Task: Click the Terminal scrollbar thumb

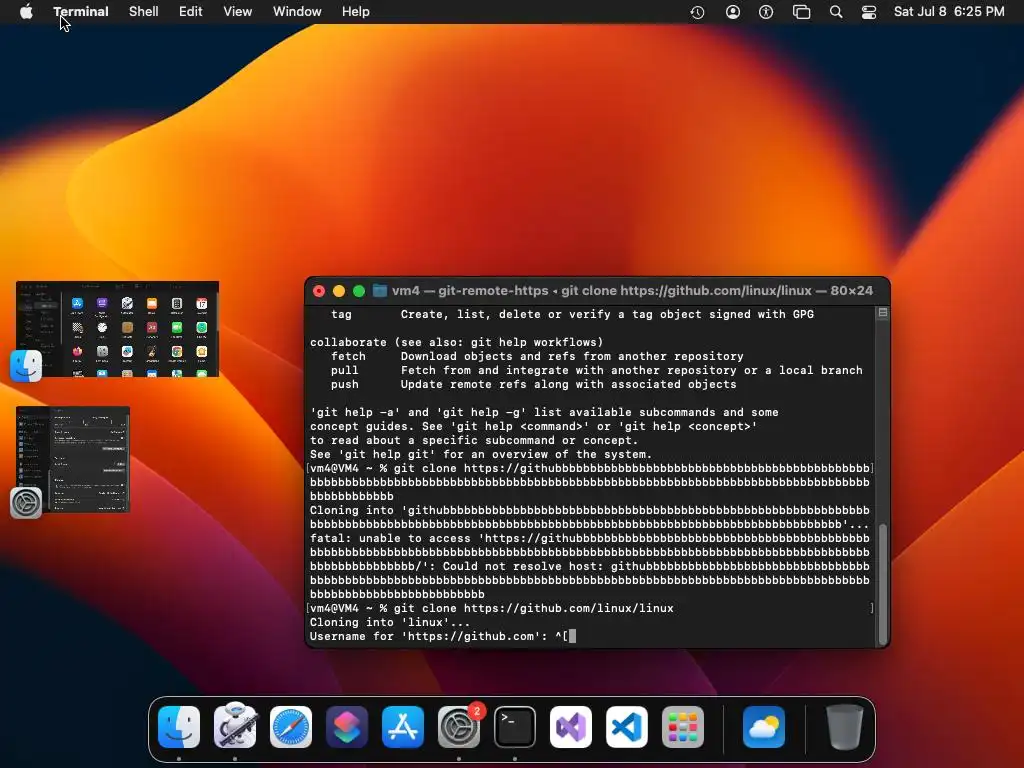Action: (883, 583)
